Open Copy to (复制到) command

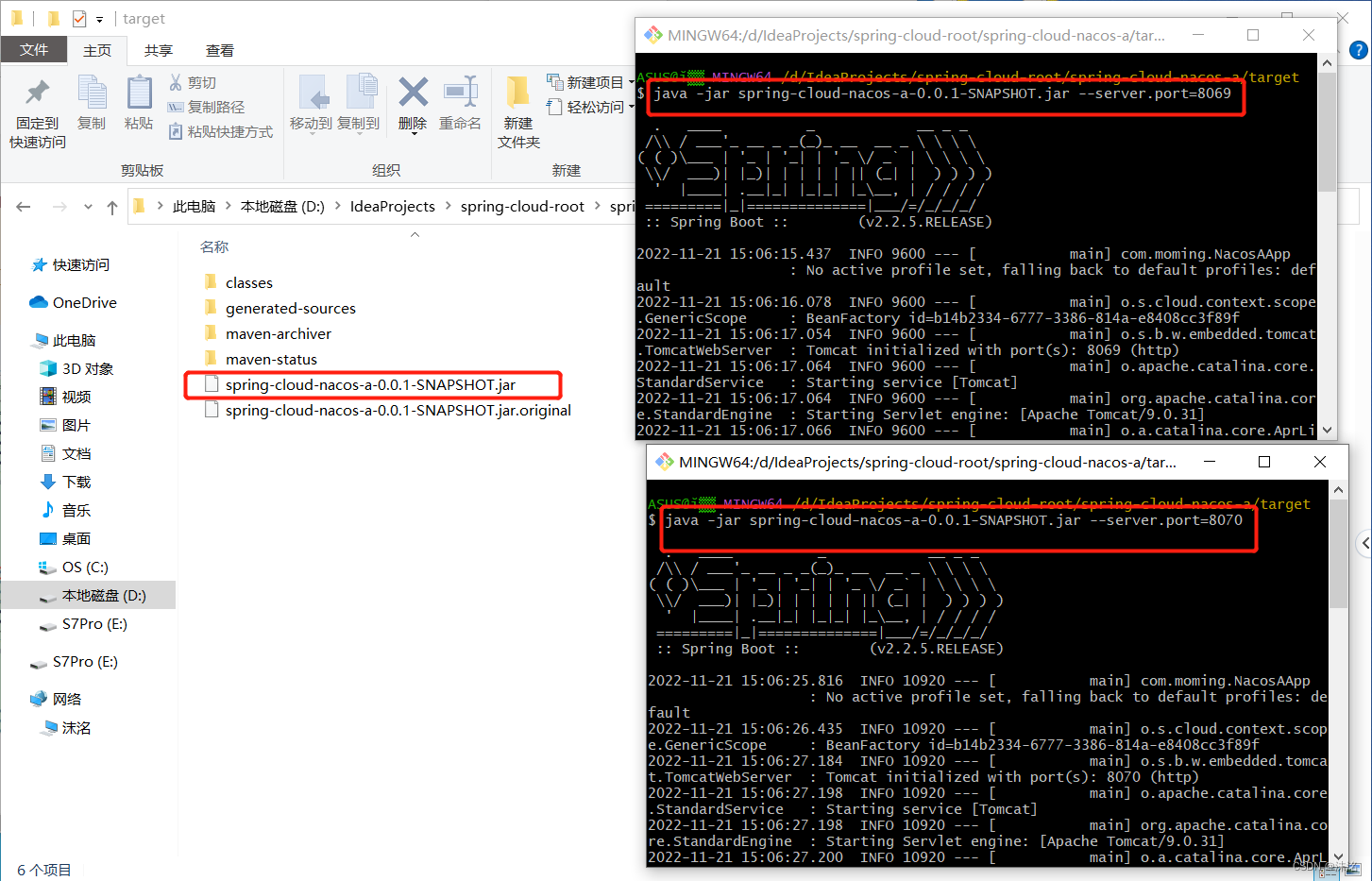click(359, 103)
